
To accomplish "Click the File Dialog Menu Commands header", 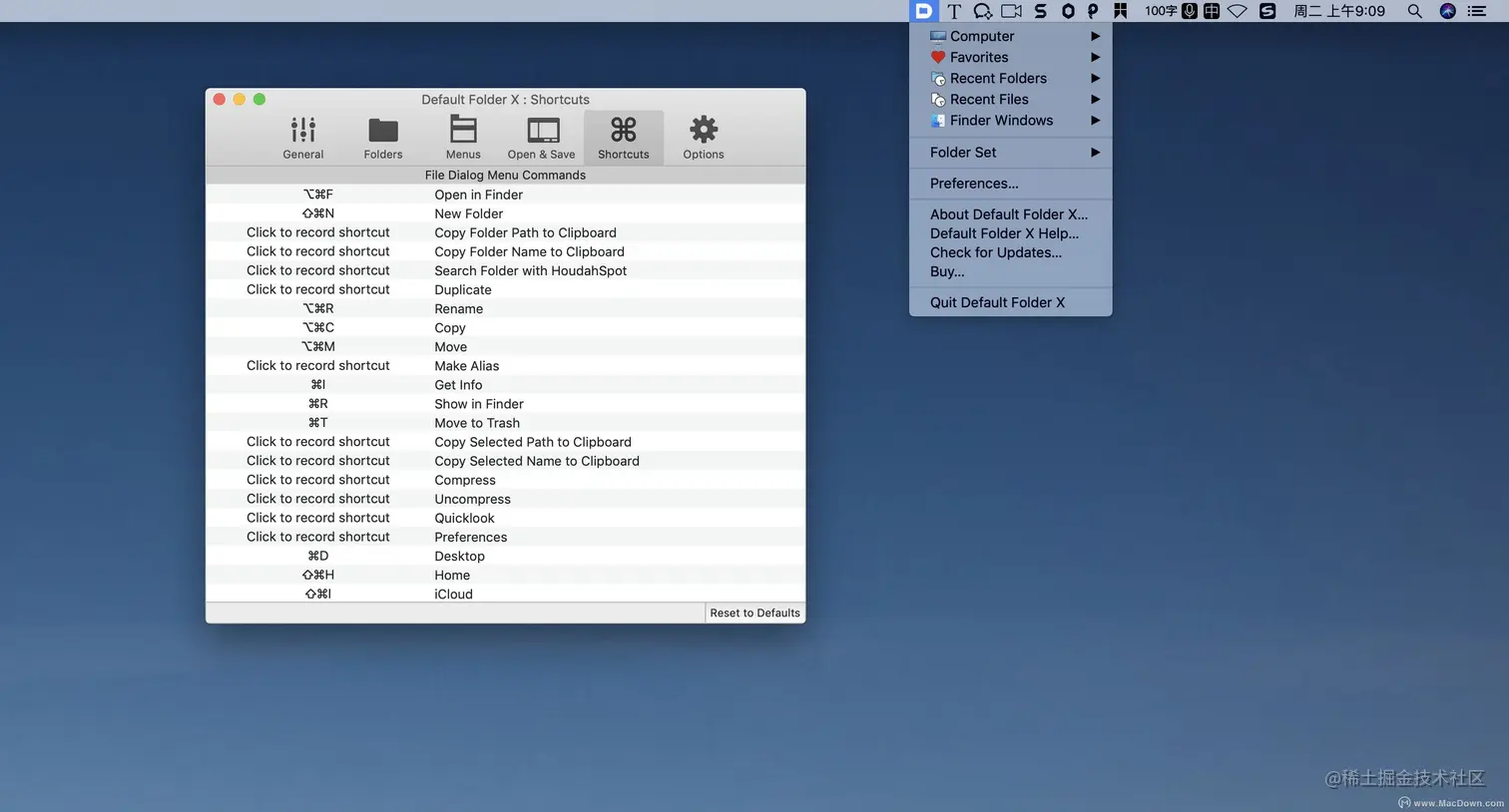I will click(505, 175).
